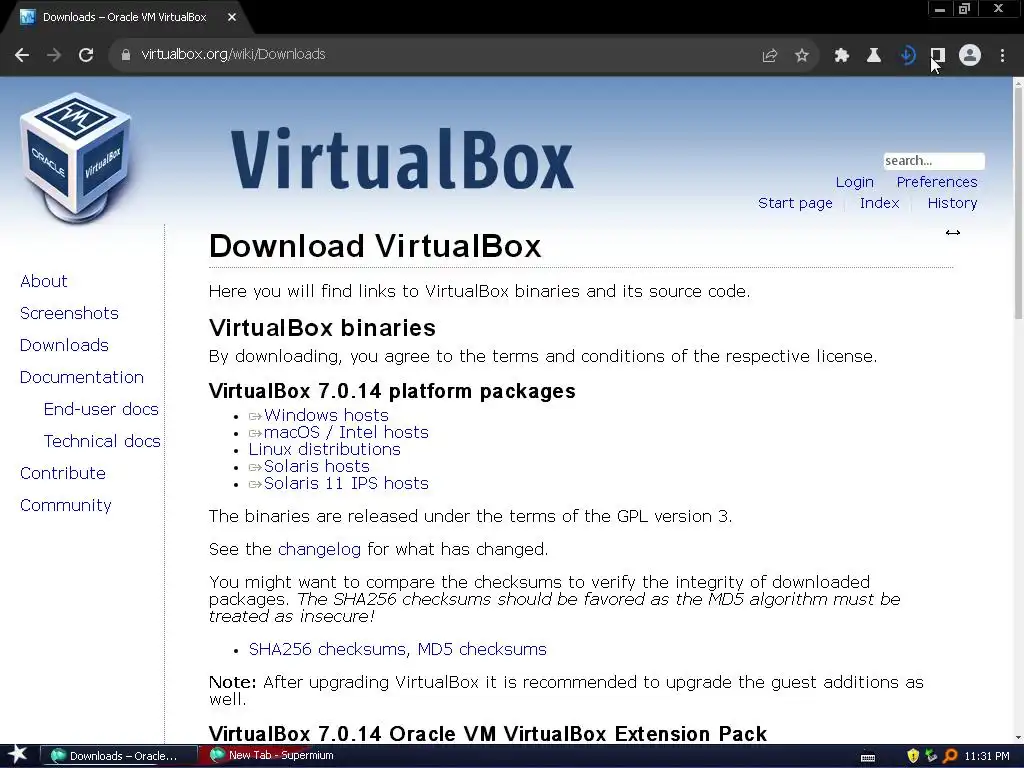Go to the Start page link
Image resolution: width=1024 pixels, height=768 pixels.
pyautogui.click(x=795, y=203)
